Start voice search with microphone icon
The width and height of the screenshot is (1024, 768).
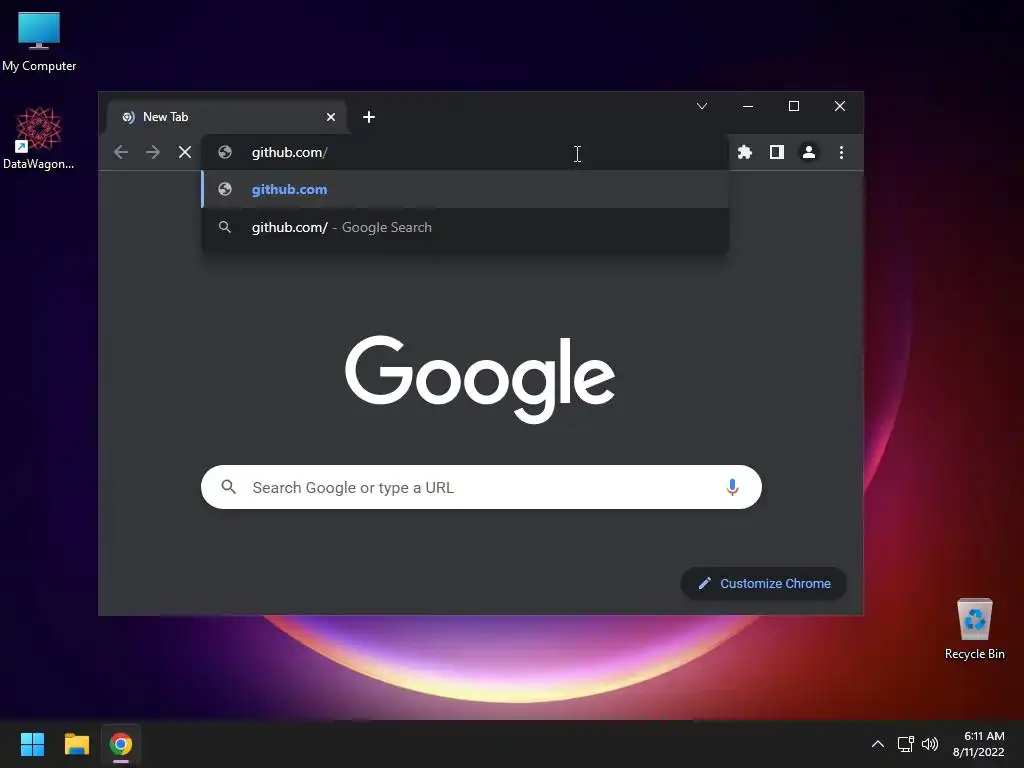click(732, 487)
